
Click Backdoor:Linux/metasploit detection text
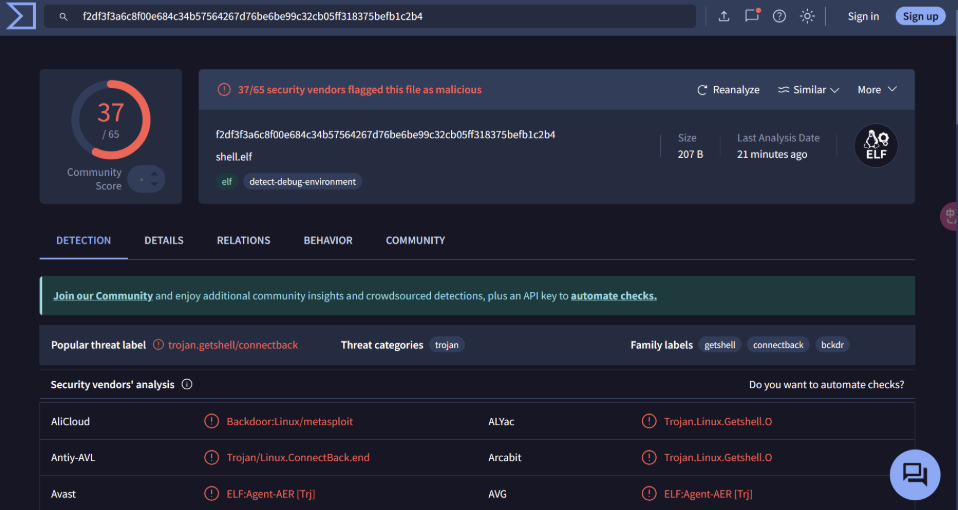pyautogui.click(x=290, y=421)
